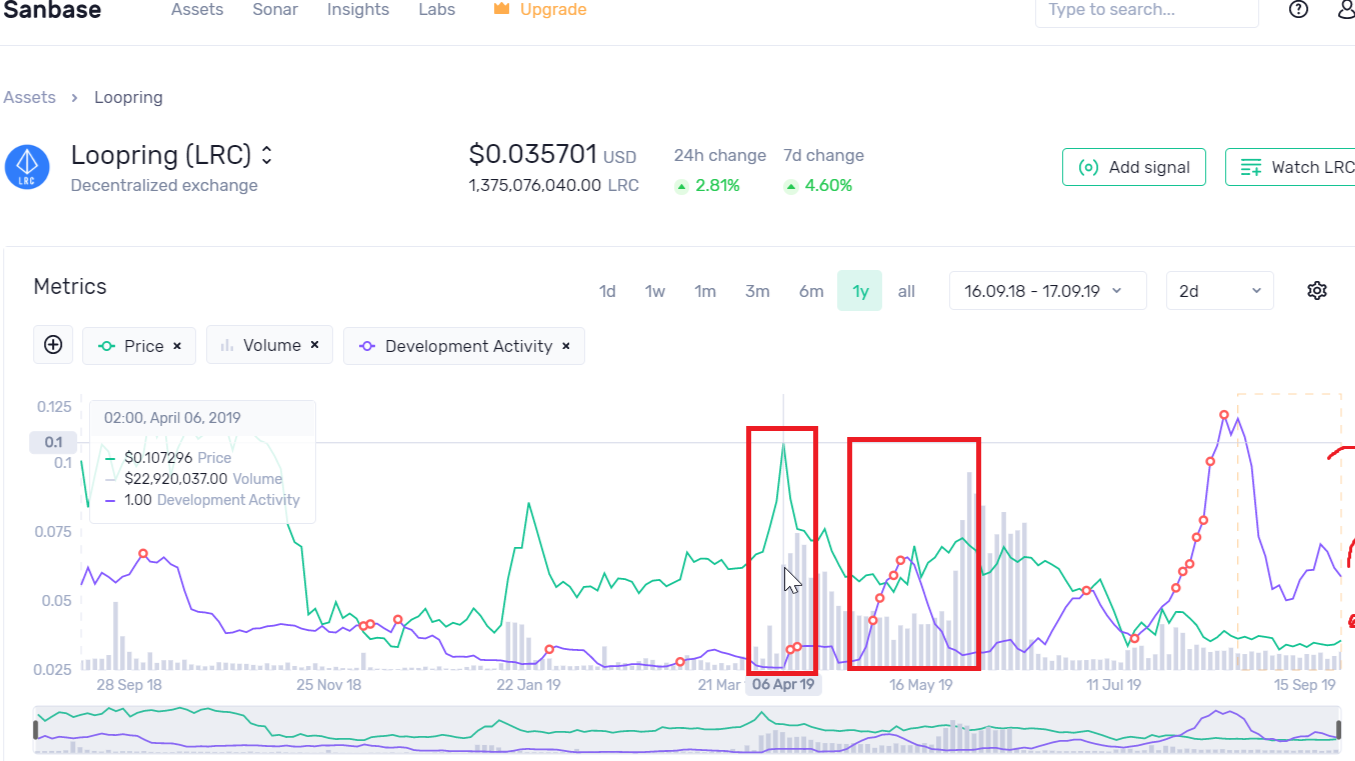Screen dimensions: 1355x761
Task: Open the Insights menu
Action: (x=358, y=9)
